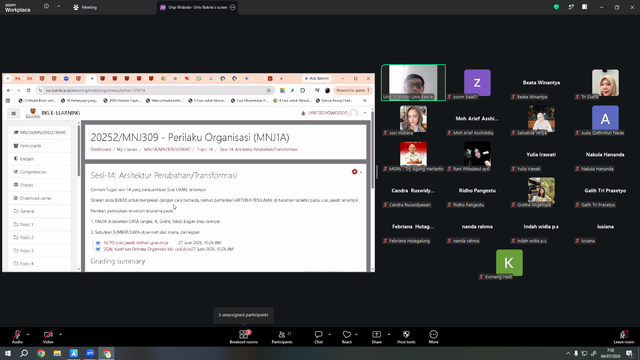Click the connected-people icon next to the green shield
This screenshot has width=640, height=360.
pos(571,7)
